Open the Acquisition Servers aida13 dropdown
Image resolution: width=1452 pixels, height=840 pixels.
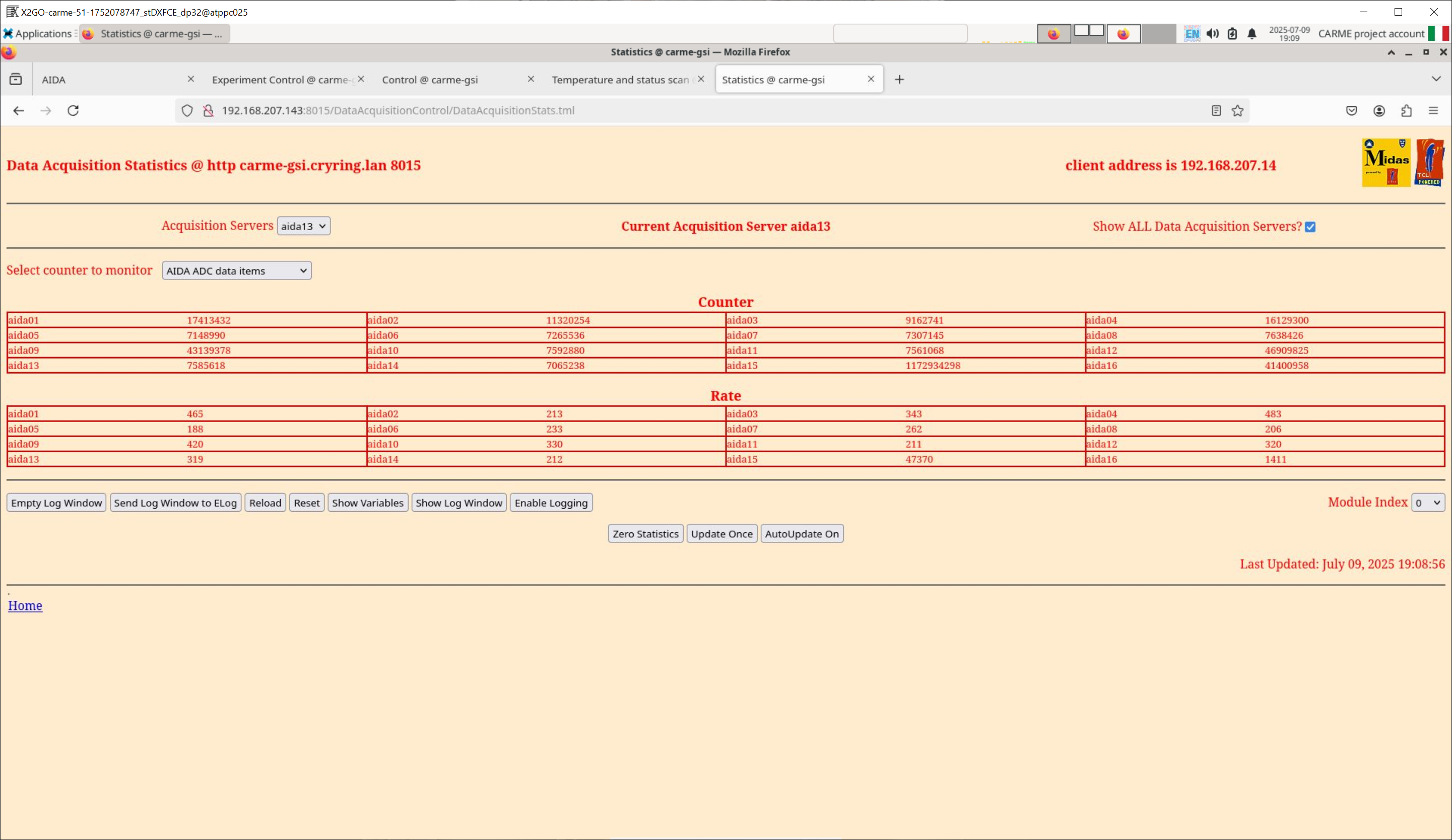[303, 226]
